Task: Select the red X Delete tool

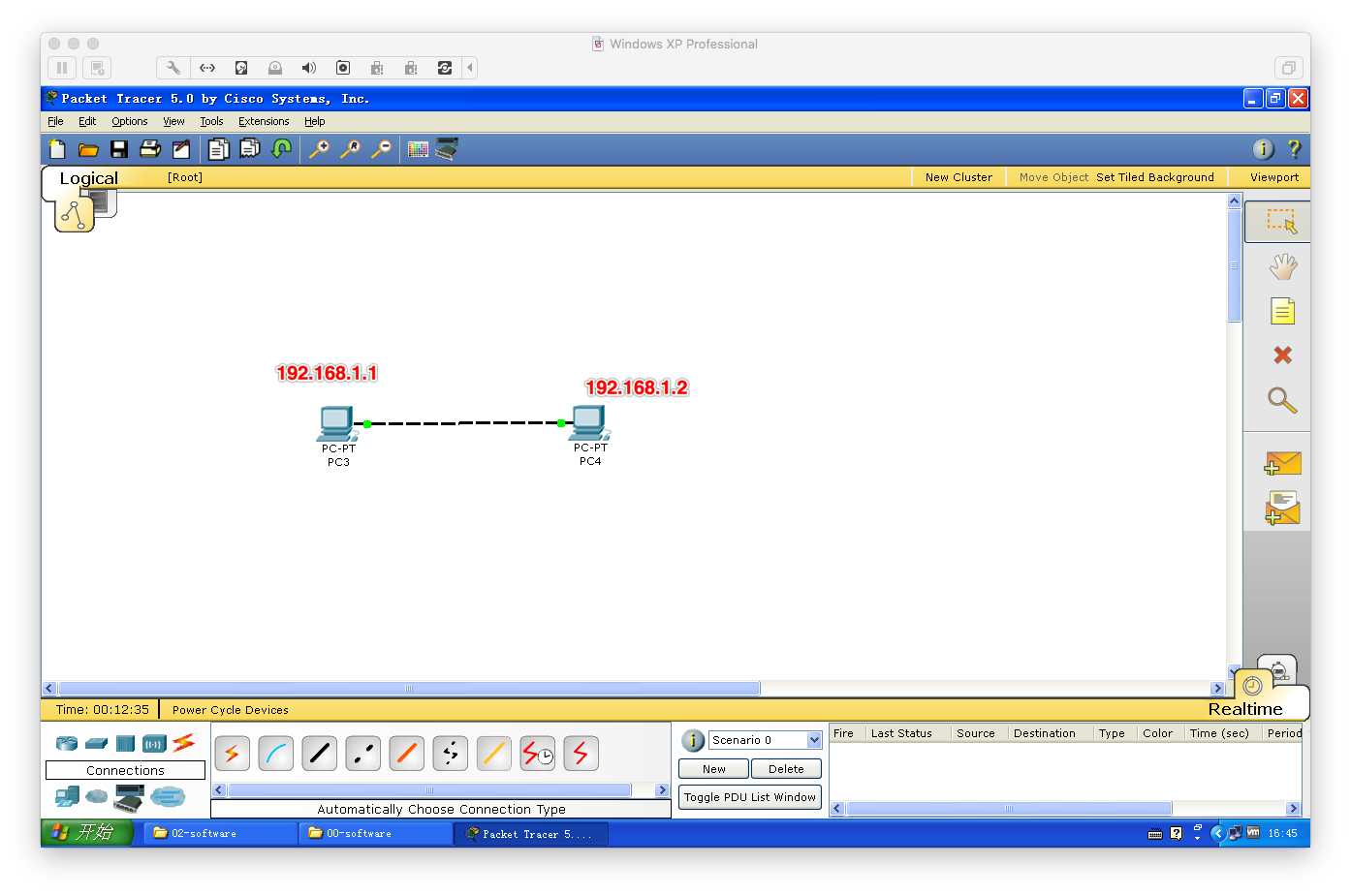Action: [x=1282, y=355]
